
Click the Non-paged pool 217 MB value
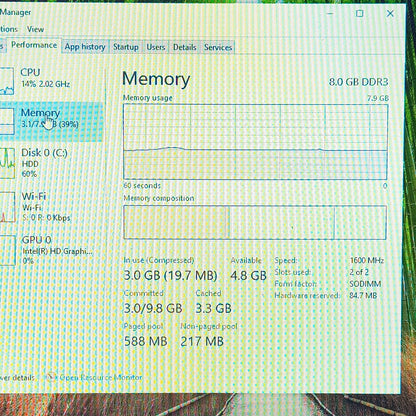202,341
